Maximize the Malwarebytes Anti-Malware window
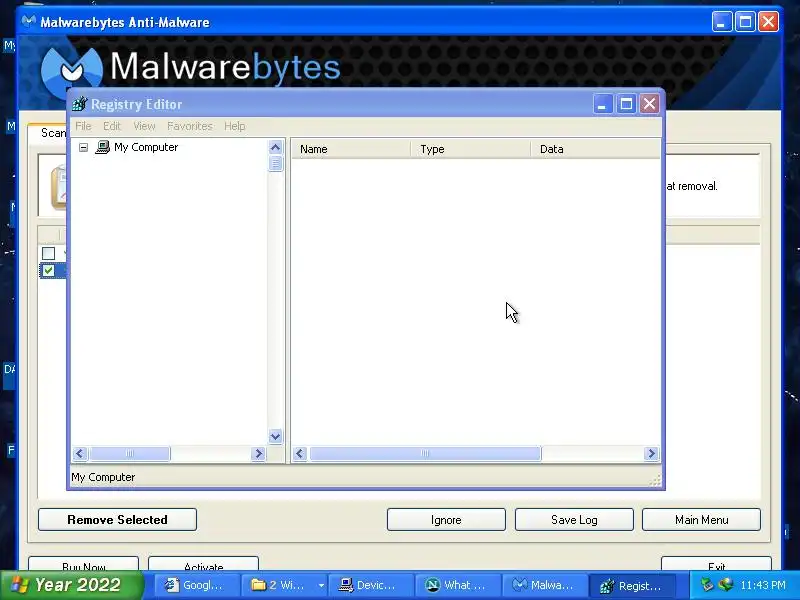This screenshot has width=800, height=600. [x=745, y=22]
